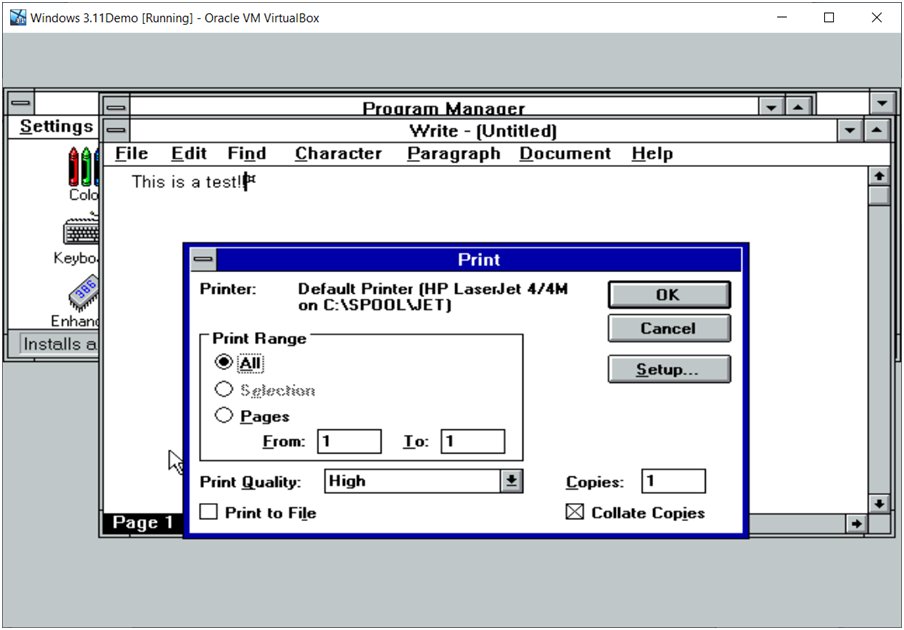
Task: Open the Document menu in Write
Action: coord(565,153)
